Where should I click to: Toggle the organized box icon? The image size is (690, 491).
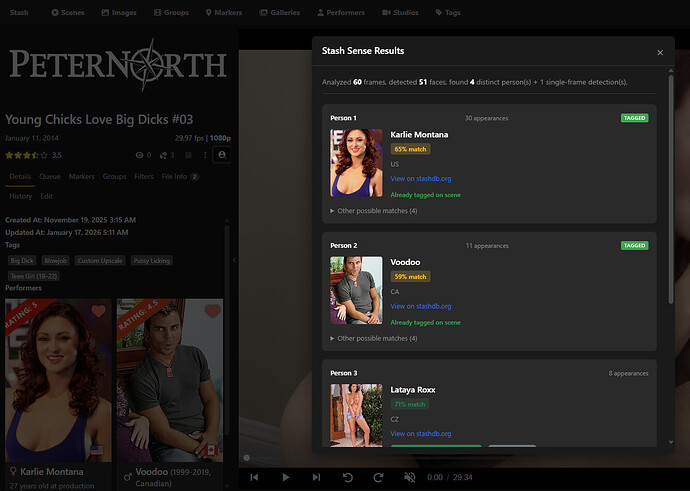pyautogui.click(x=189, y=155)
